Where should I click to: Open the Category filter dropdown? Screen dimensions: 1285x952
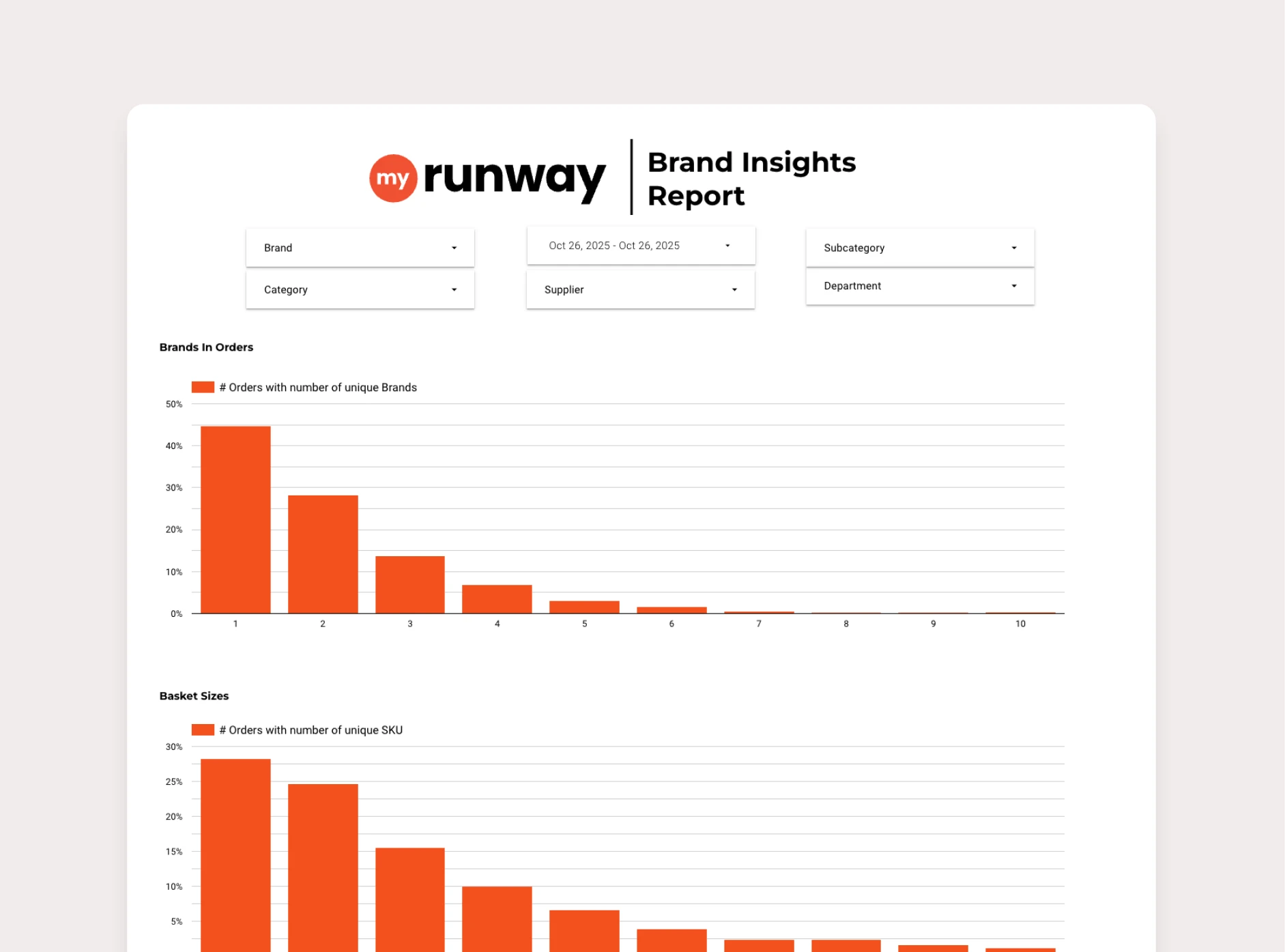pos(360,290)
